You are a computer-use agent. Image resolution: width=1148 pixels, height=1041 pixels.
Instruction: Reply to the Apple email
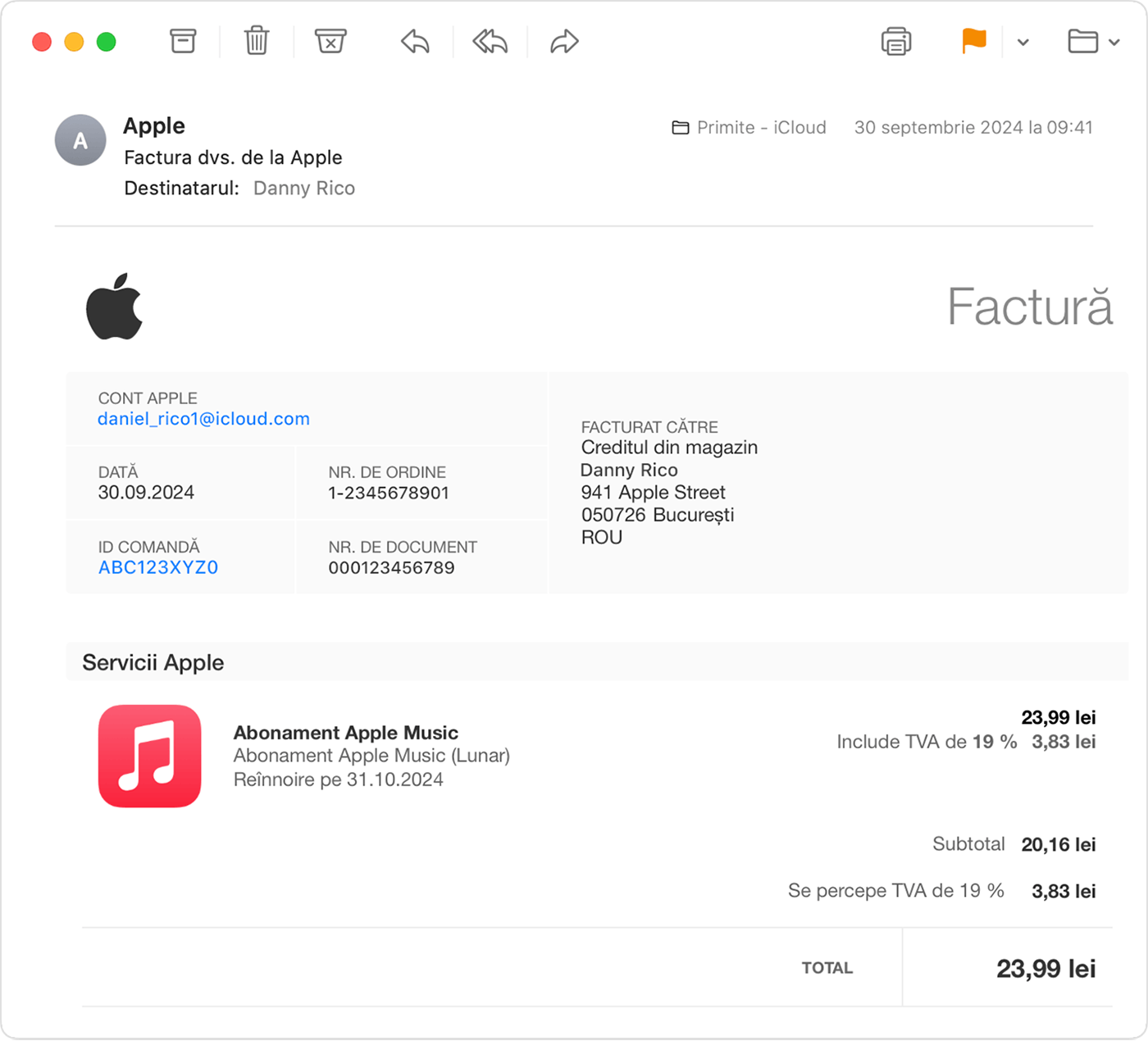414,41
